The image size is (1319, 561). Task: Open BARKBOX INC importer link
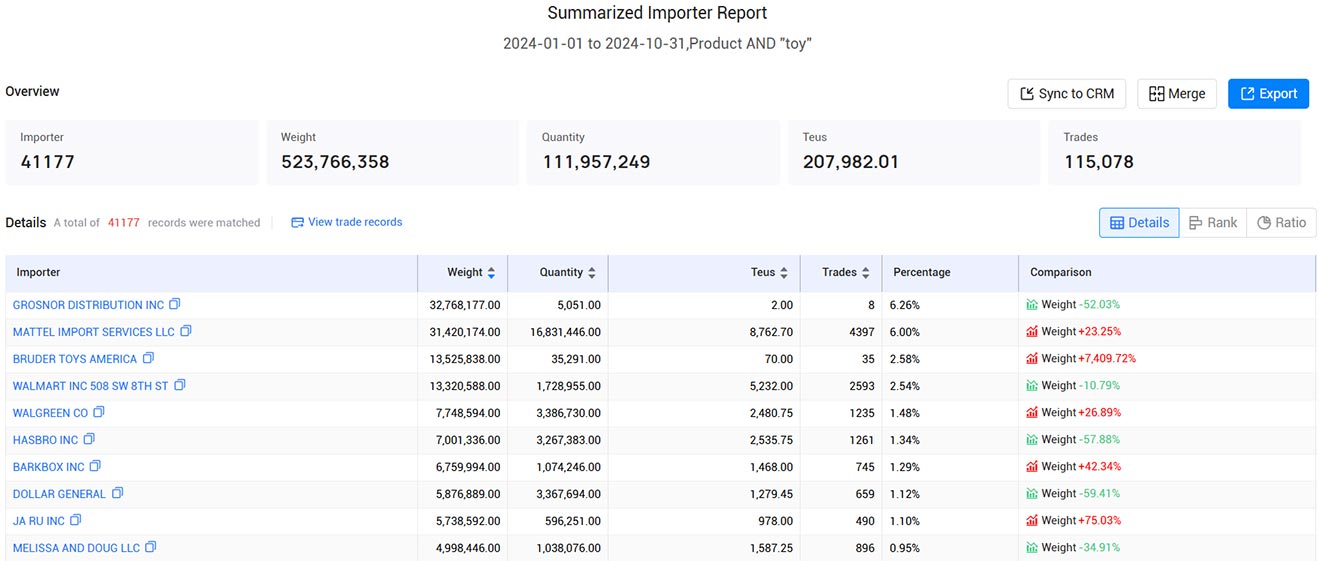pos(49,467)
